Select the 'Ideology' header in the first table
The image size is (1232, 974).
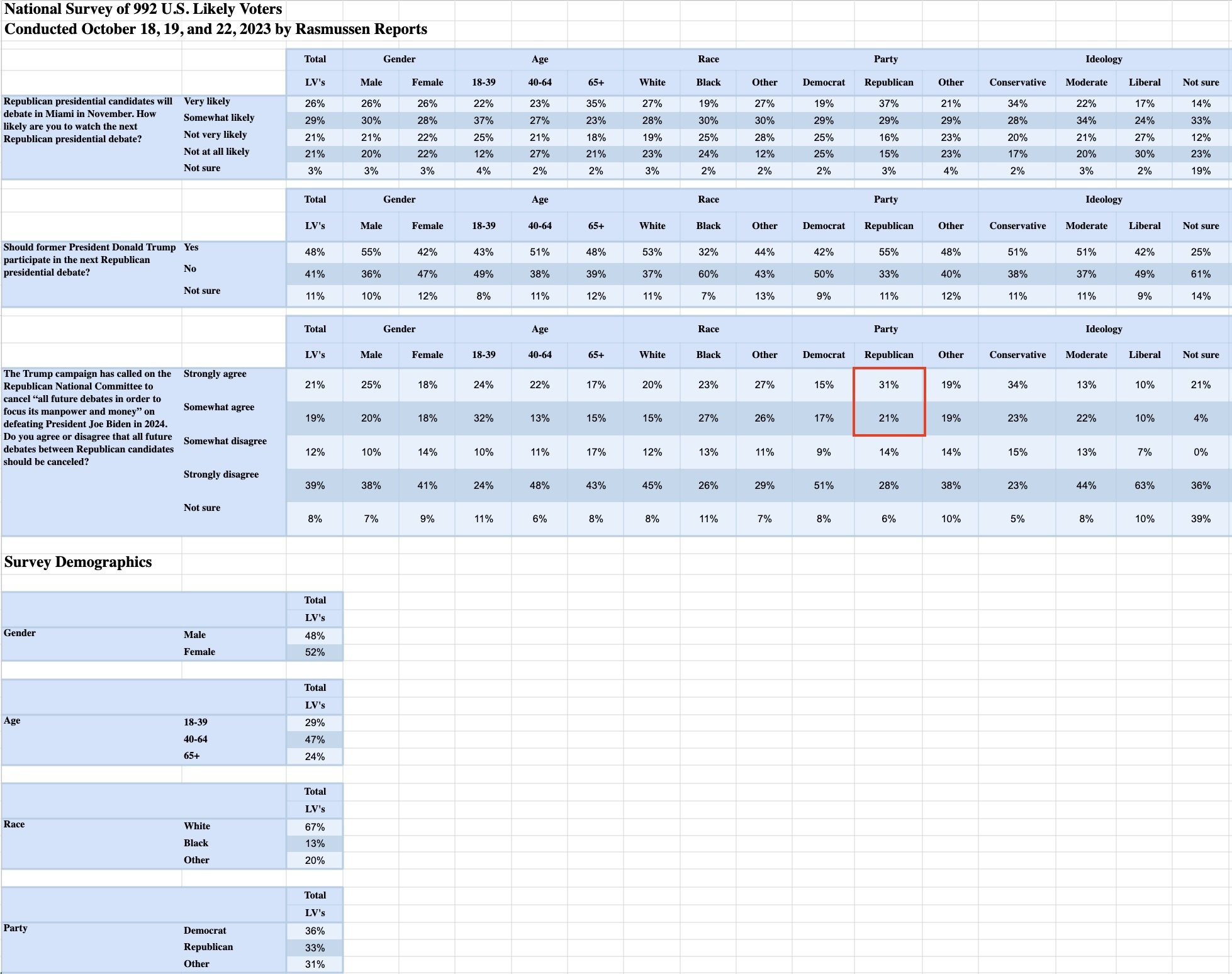click(1104, 59)
